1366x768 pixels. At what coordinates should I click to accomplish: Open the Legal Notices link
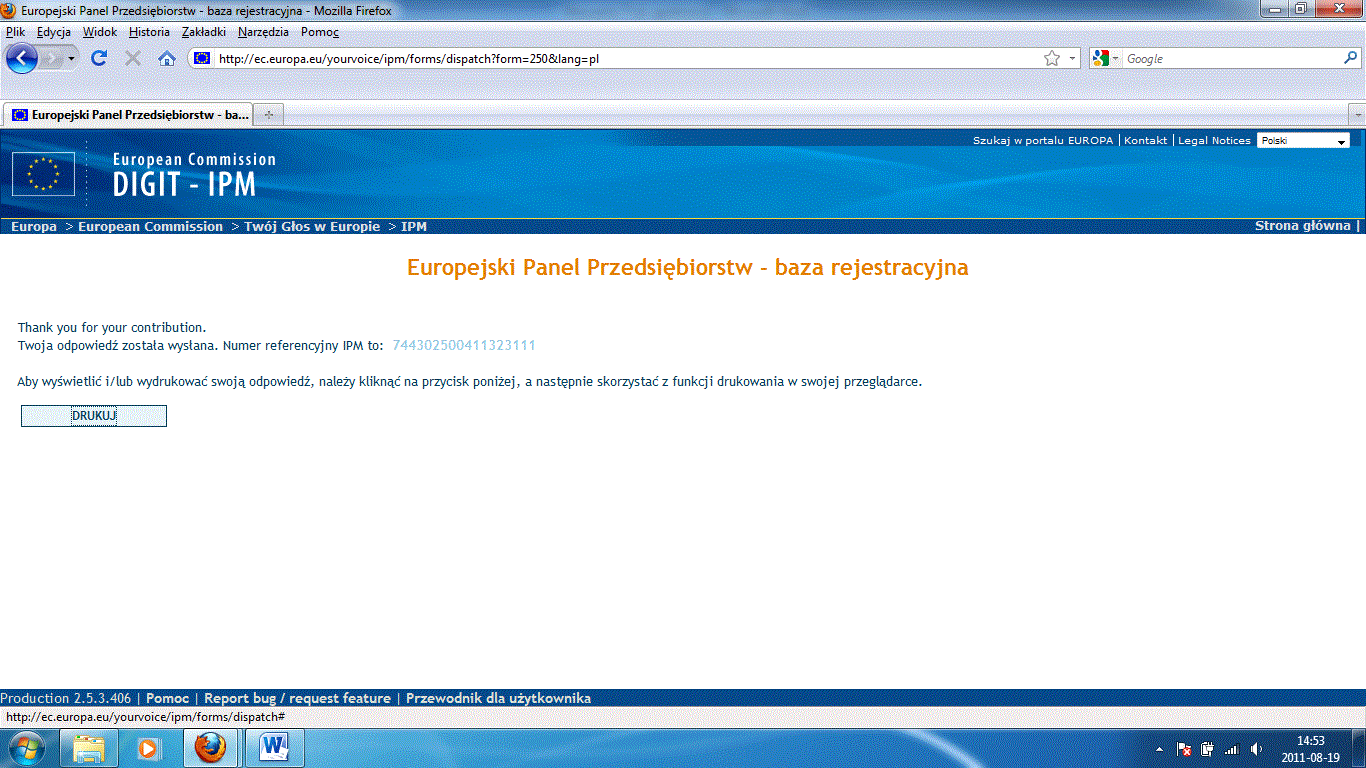tap(1214, 141)
